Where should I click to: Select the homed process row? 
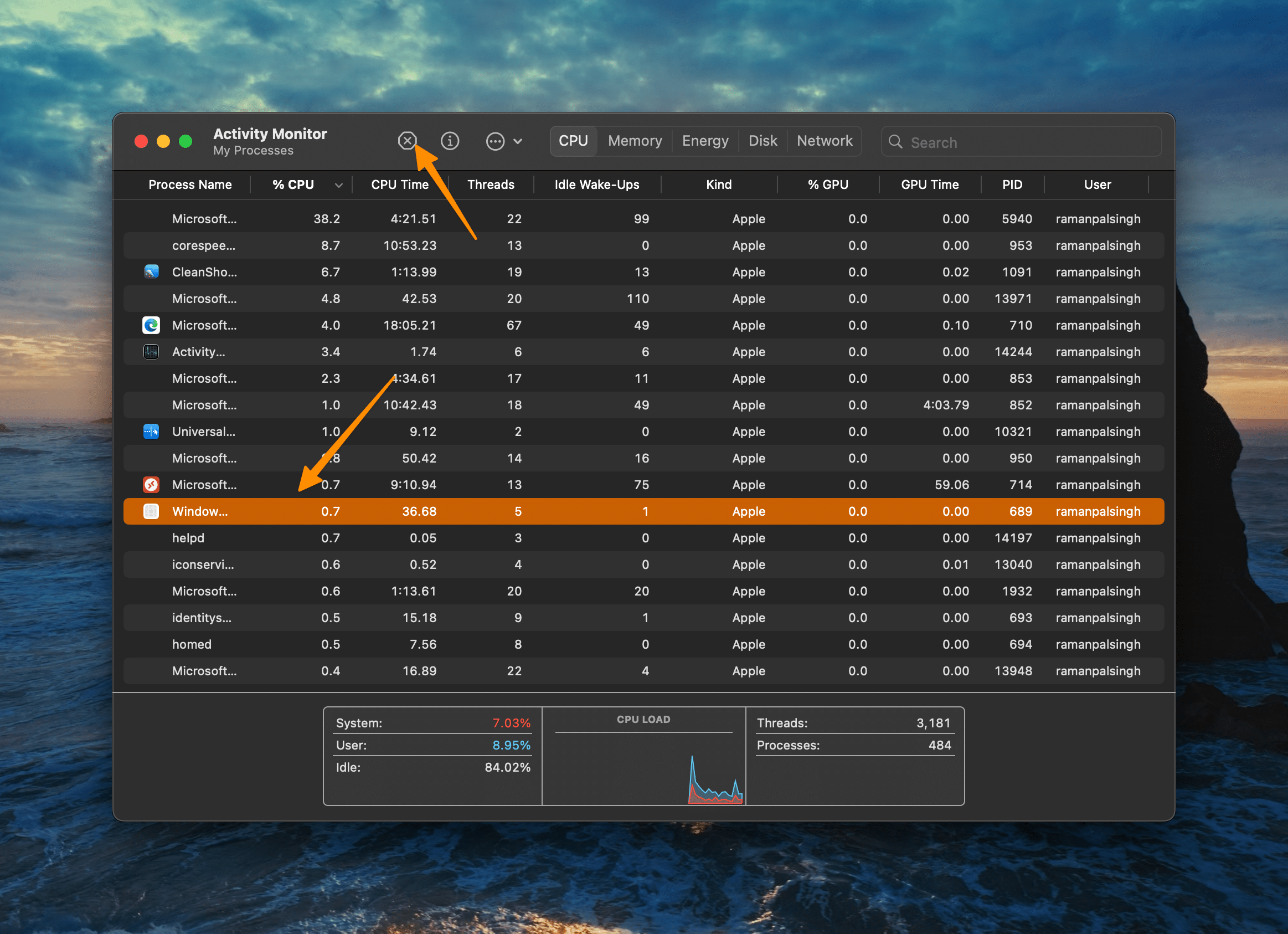(643, 644)
